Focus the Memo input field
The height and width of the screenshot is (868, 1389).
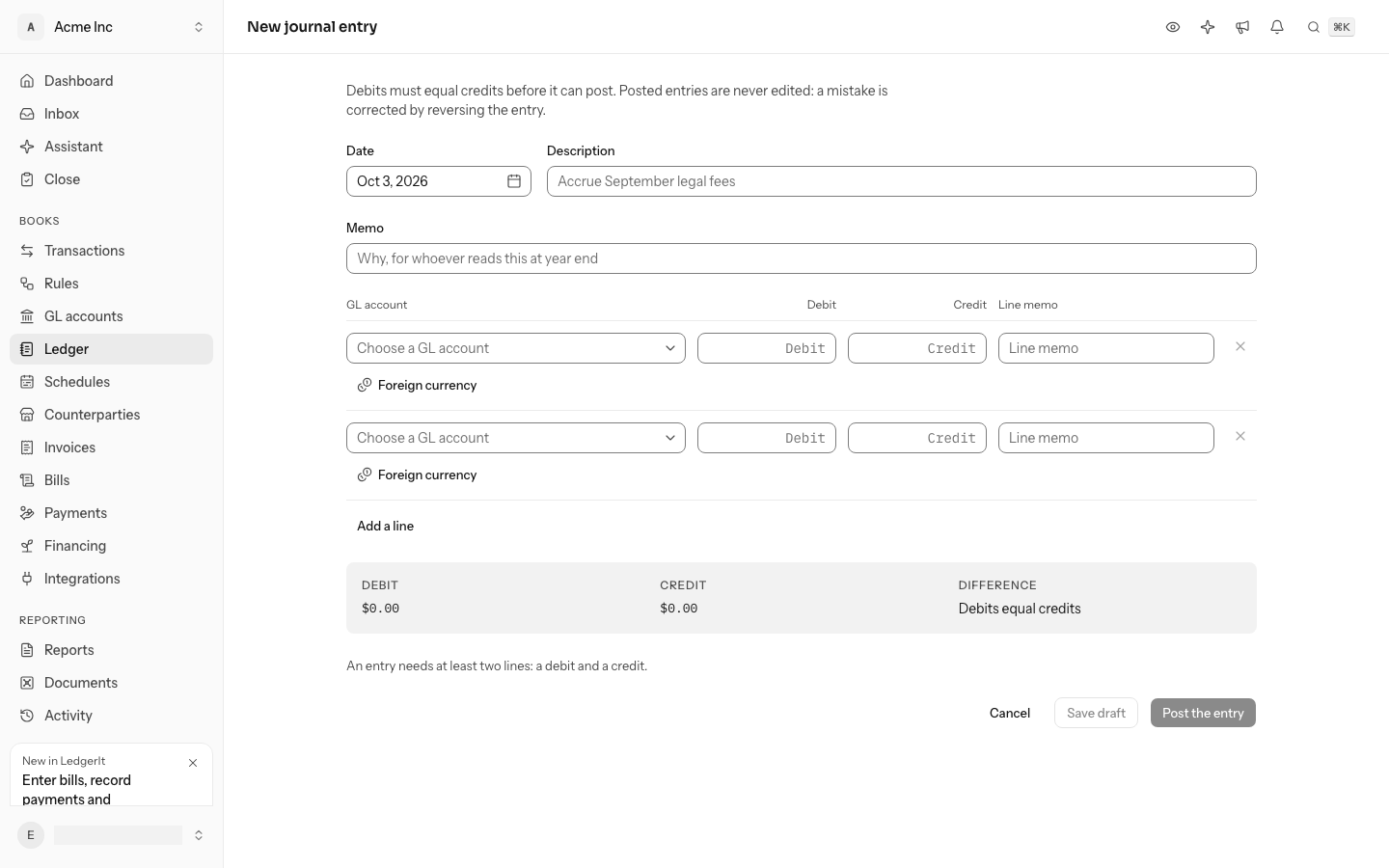coord(802,258)
